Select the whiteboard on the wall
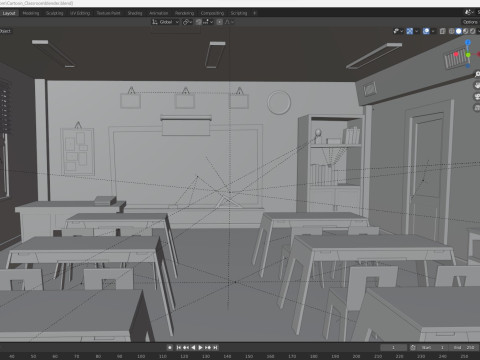 pyautogui.click(x=185, y=167)
